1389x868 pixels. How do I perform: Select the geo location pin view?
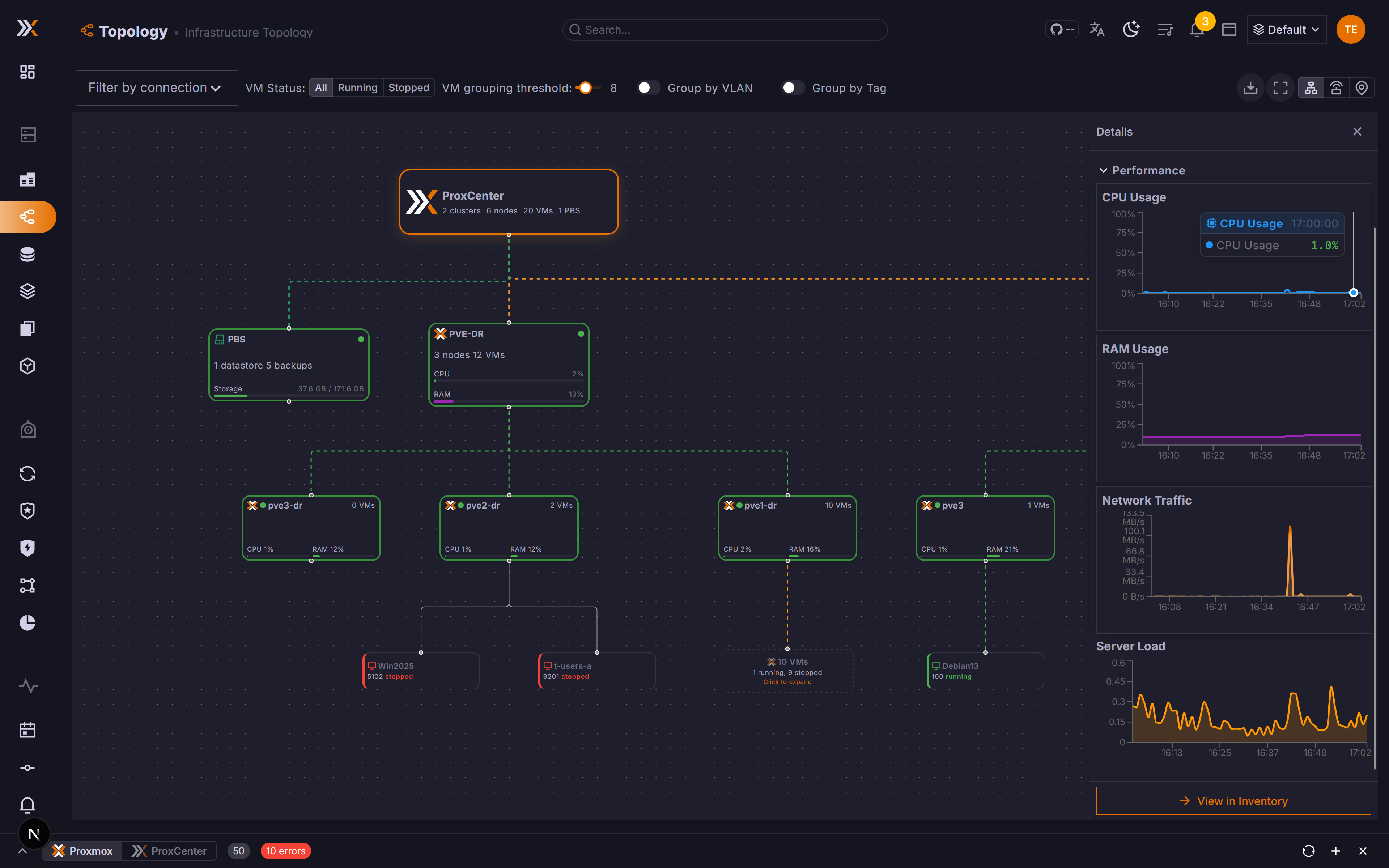(1362, 88)
